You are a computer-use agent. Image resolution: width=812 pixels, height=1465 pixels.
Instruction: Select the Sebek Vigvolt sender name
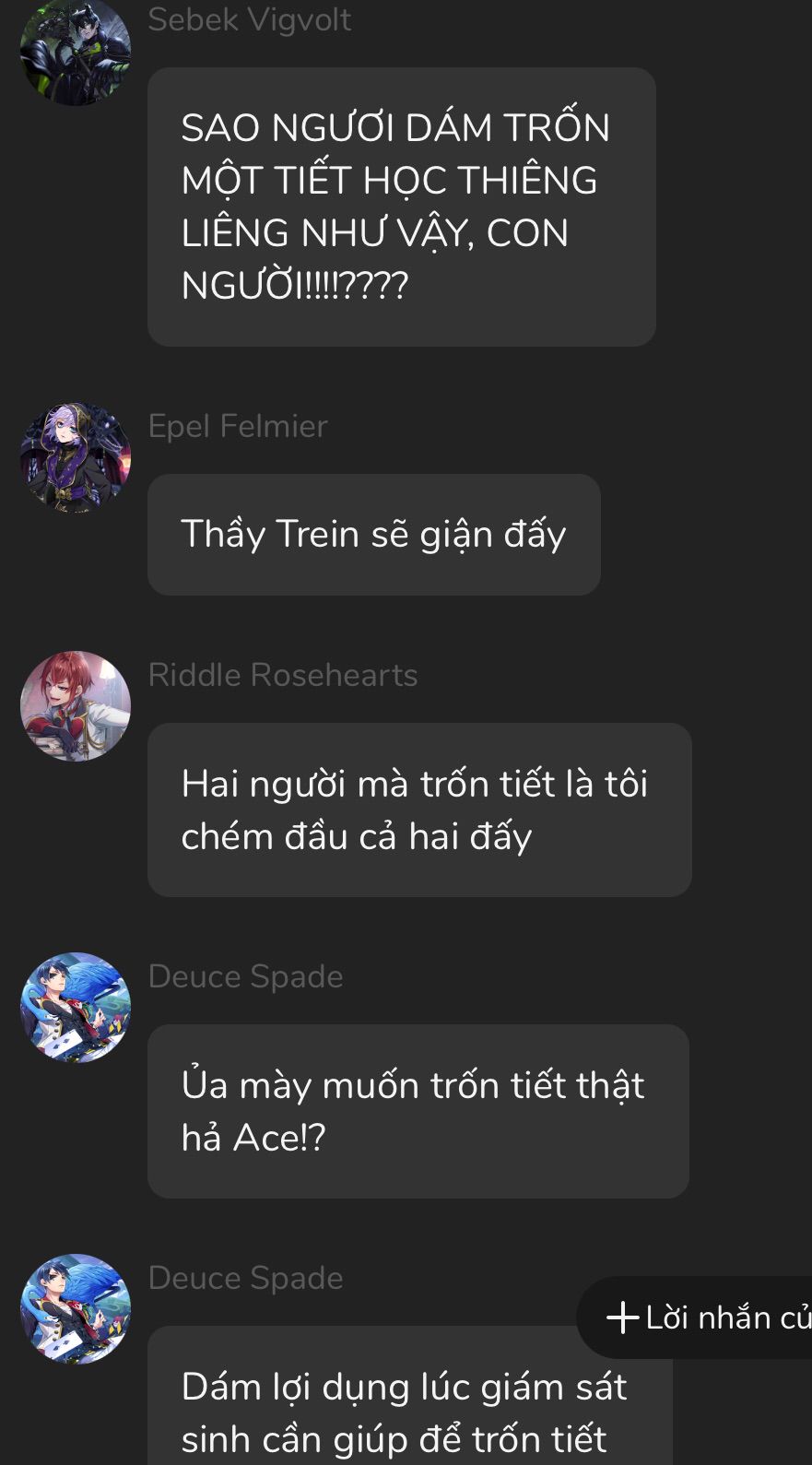(250, 19)
